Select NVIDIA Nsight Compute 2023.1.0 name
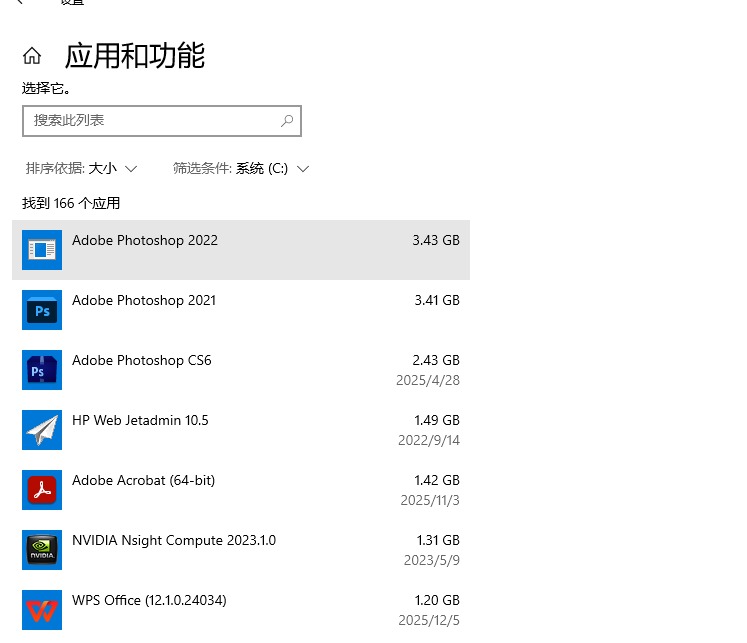747x643 pixels. (174, 540)
